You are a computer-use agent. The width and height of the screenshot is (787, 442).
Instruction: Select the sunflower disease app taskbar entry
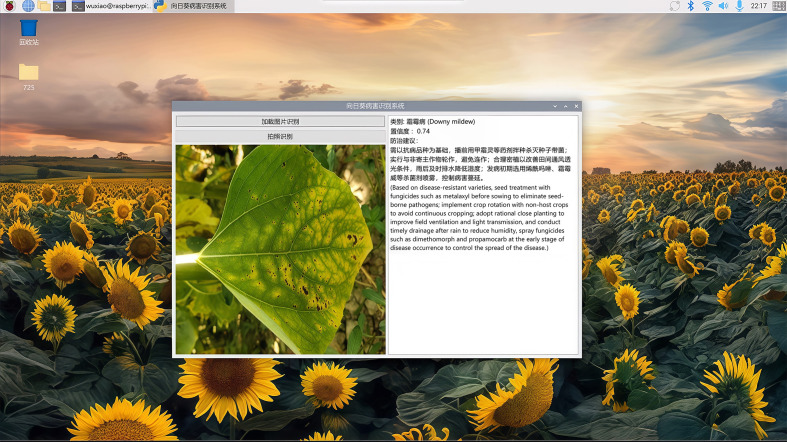point(193,6)
